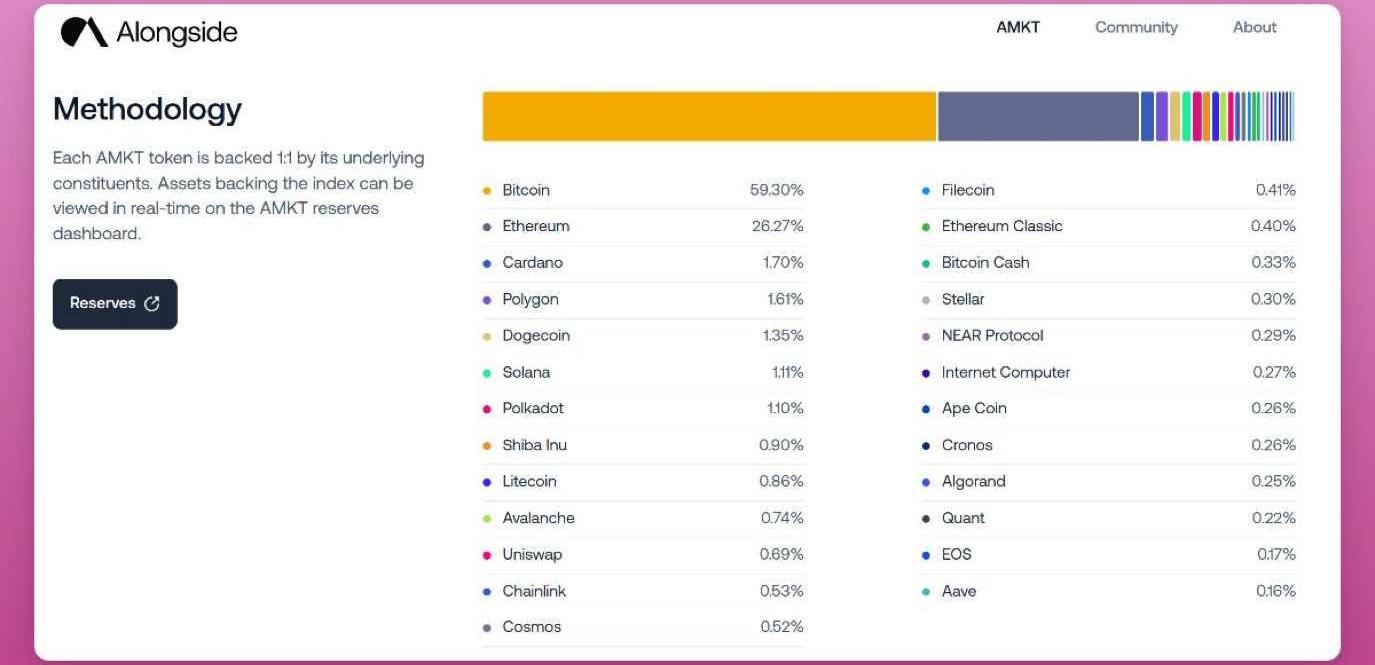
Task: Click the blue dot beside Filecoin
Action: click(926, 190)
